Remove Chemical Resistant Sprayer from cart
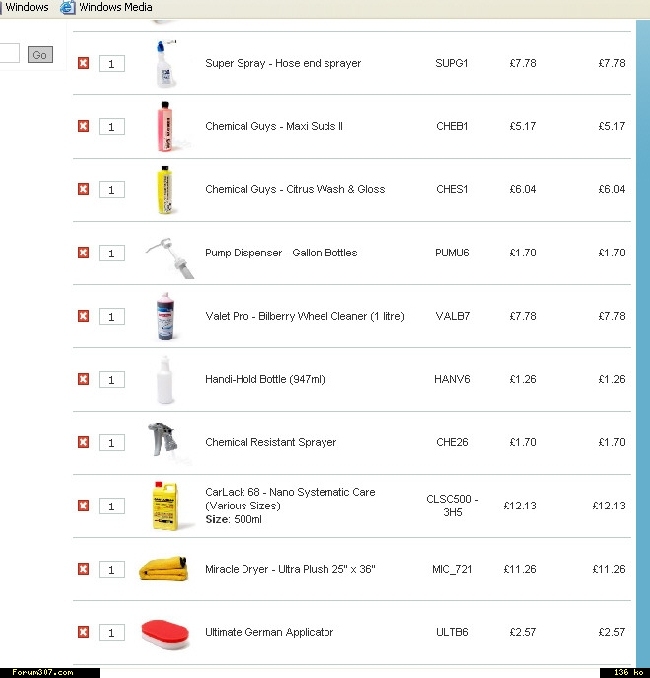 click(83, 442)
